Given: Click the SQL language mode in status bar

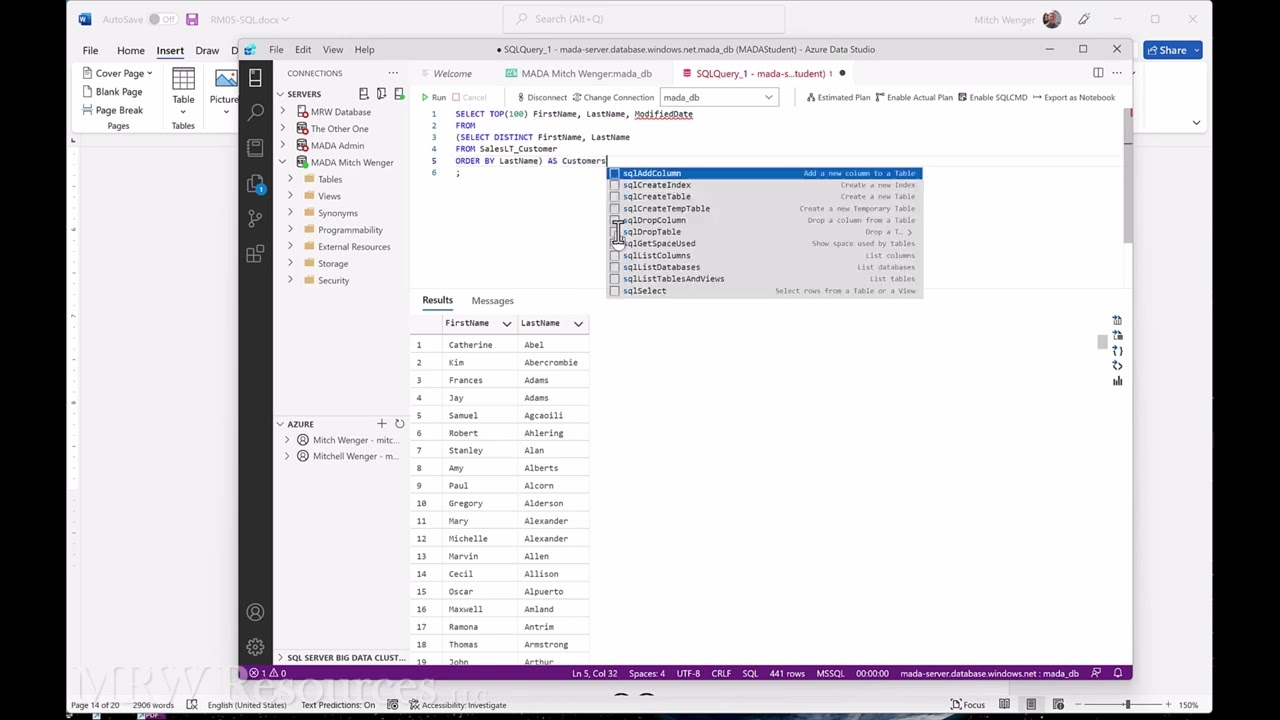Looking at the screenshot, I should click(x=750, y=673).
